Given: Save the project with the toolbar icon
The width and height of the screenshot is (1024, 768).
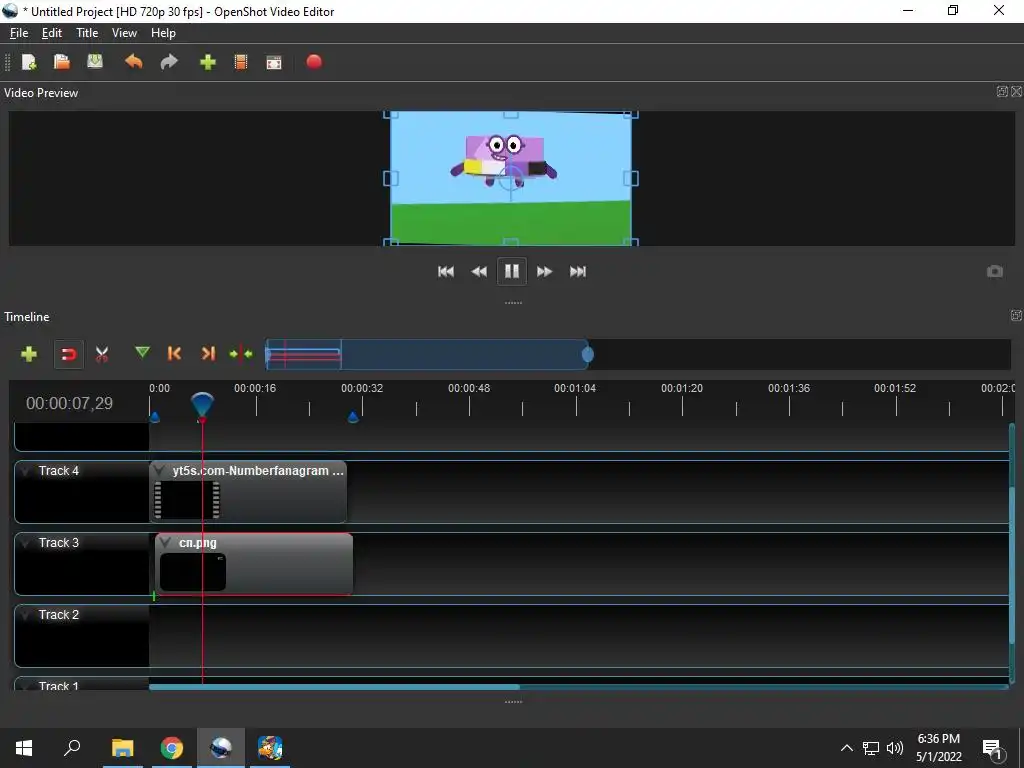Looking at the screenshot, I should point(95,62).
